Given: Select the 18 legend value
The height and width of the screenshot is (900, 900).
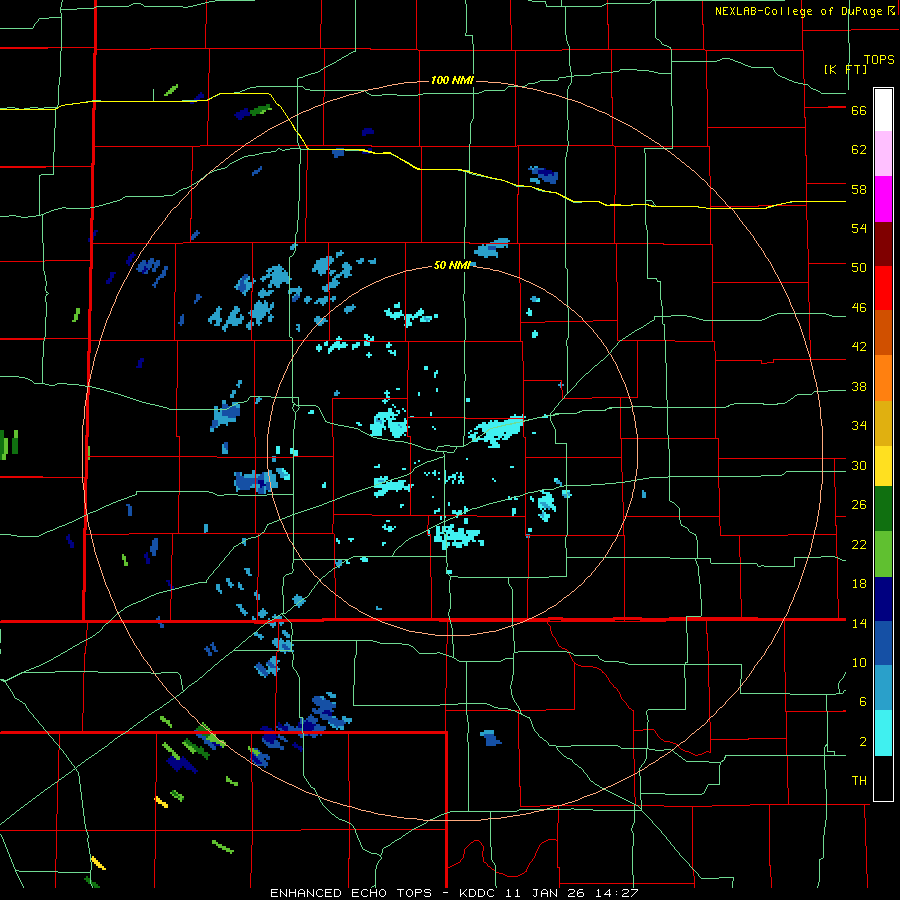Looking at the screenshot, I should click(x=859, y=584).
